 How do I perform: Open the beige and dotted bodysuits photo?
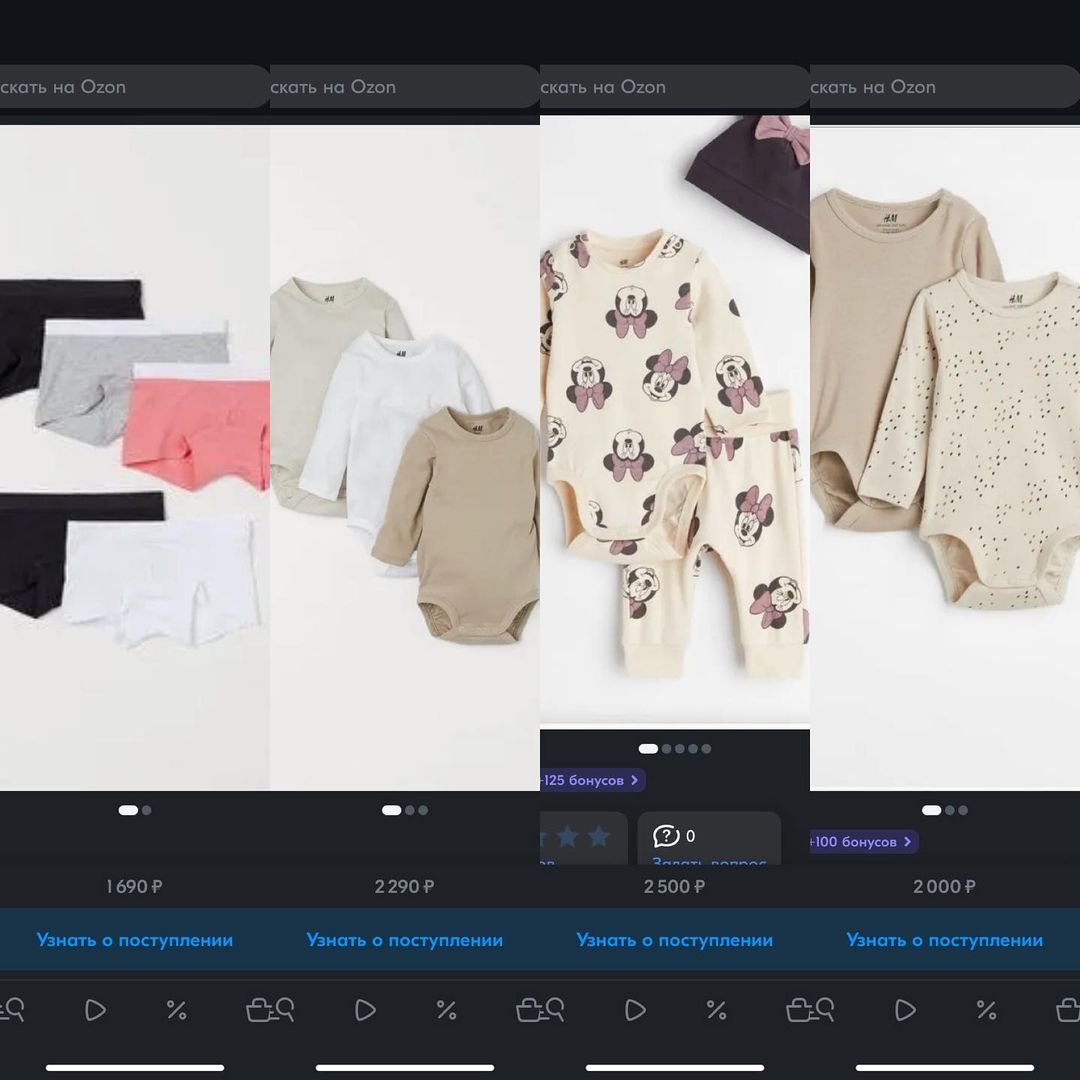point(945,457)
